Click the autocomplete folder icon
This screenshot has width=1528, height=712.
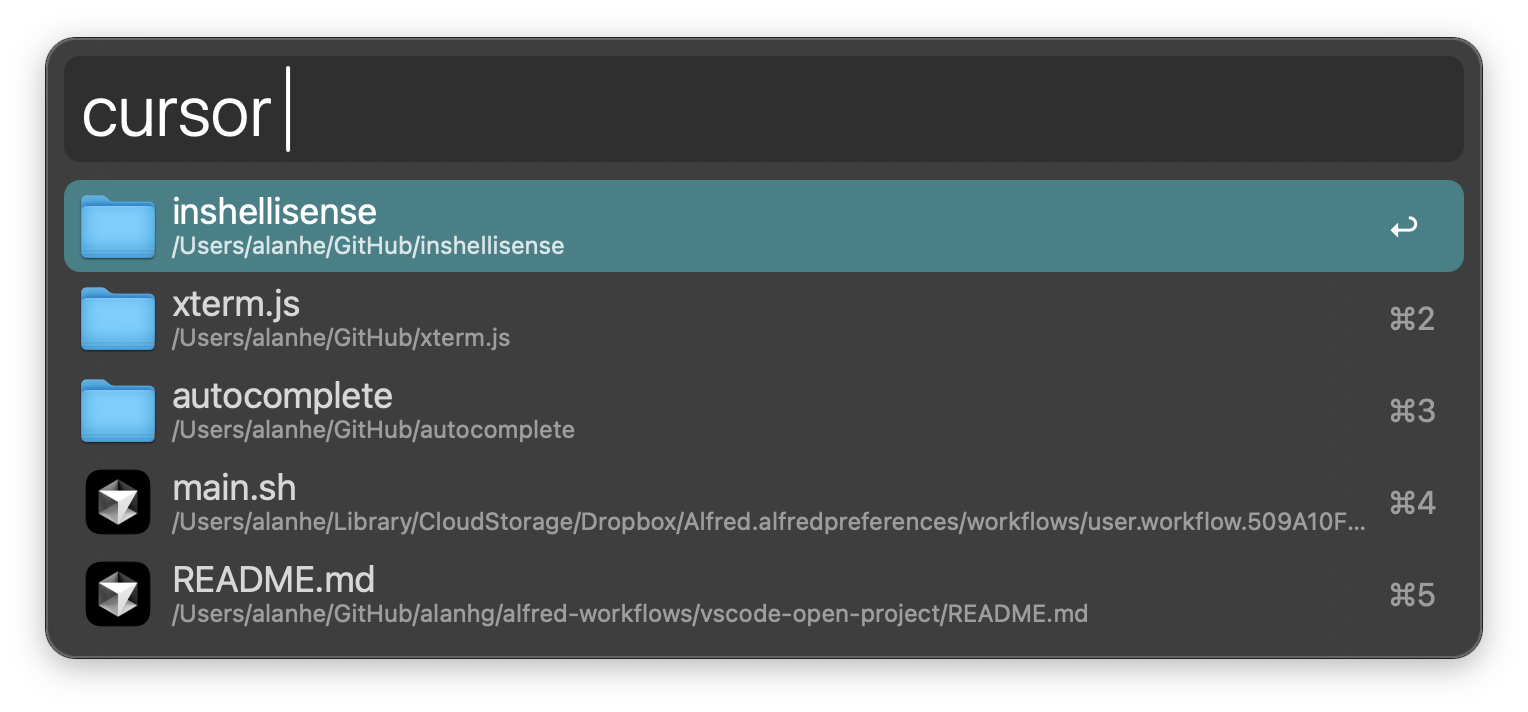click(117, 410)
